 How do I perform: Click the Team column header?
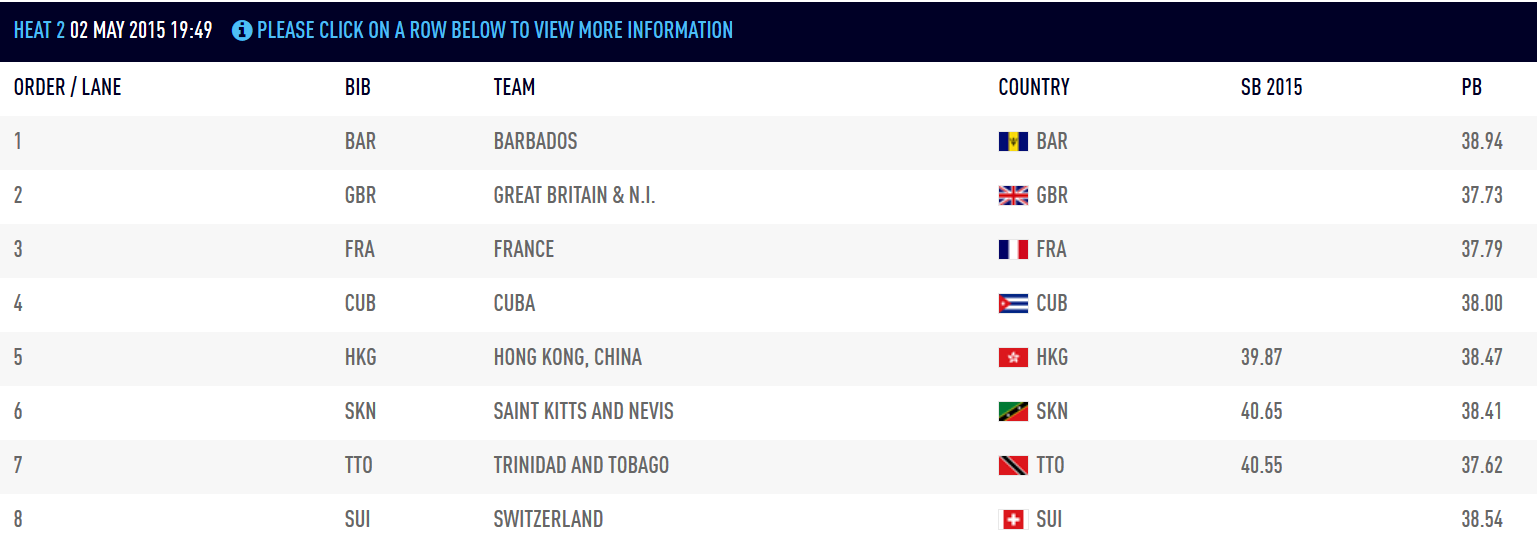click(514, 87)
